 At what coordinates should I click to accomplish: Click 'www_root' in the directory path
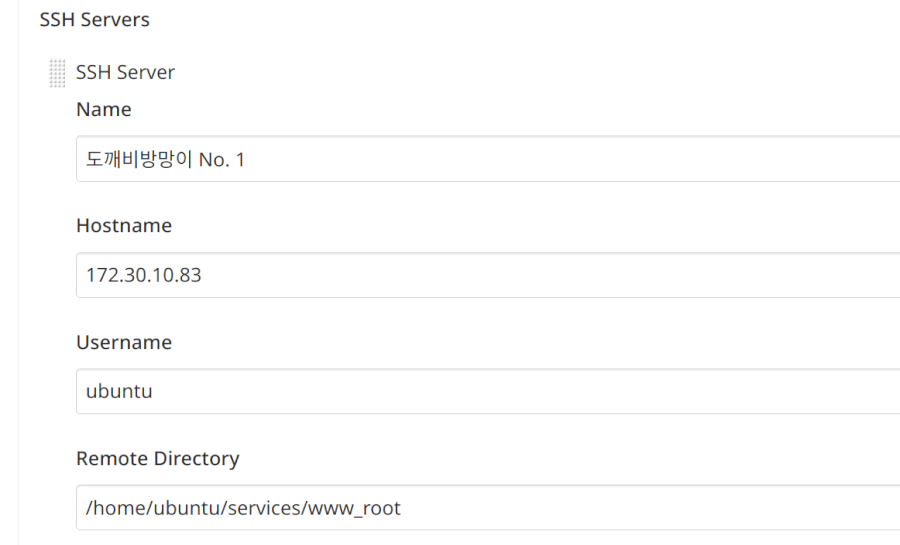pyautogui.click(x=363, y=508)
